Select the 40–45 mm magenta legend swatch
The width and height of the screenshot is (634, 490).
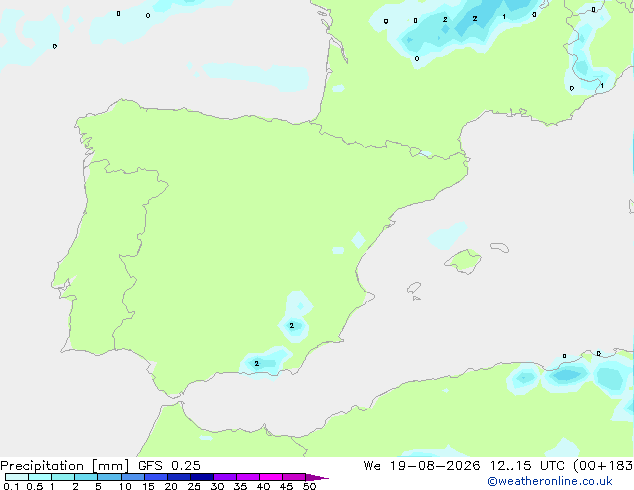pyautogui.click(x=271, y=477)
